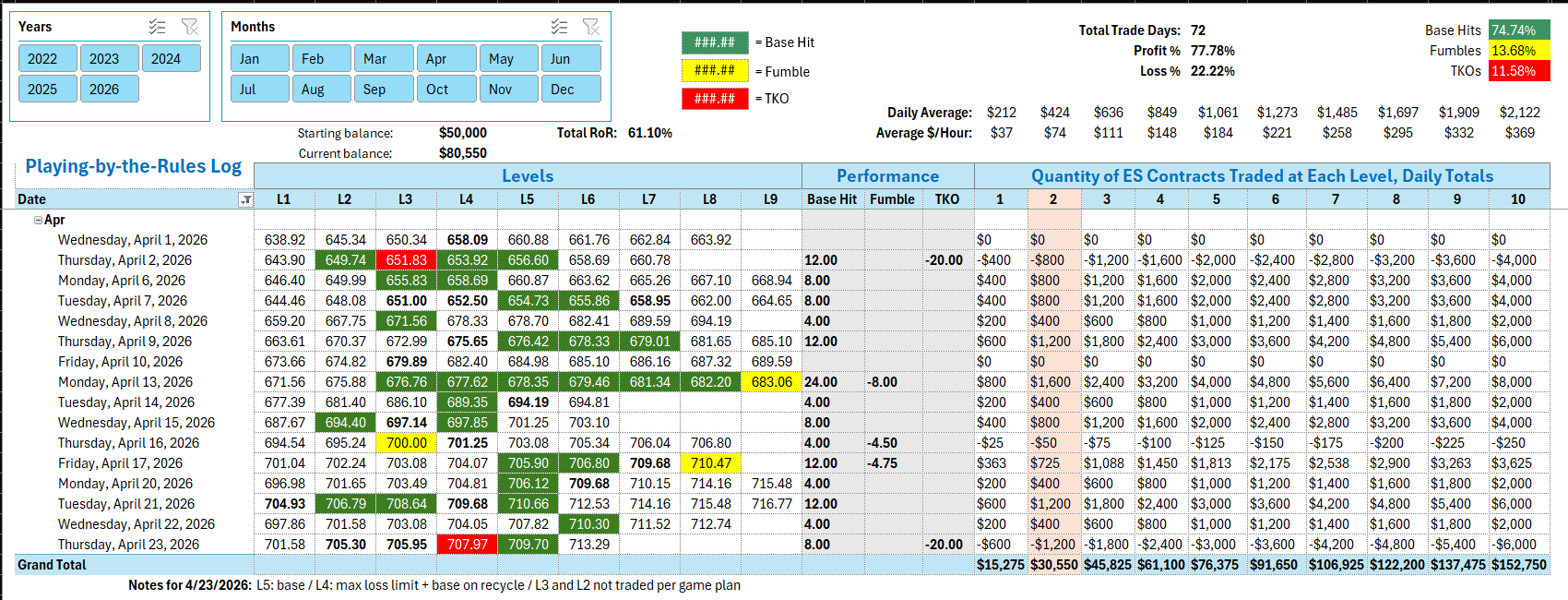This screenshot has width=1568, height=600.
Task: Click the TKO column header
Action: click(x=947, y=199)
